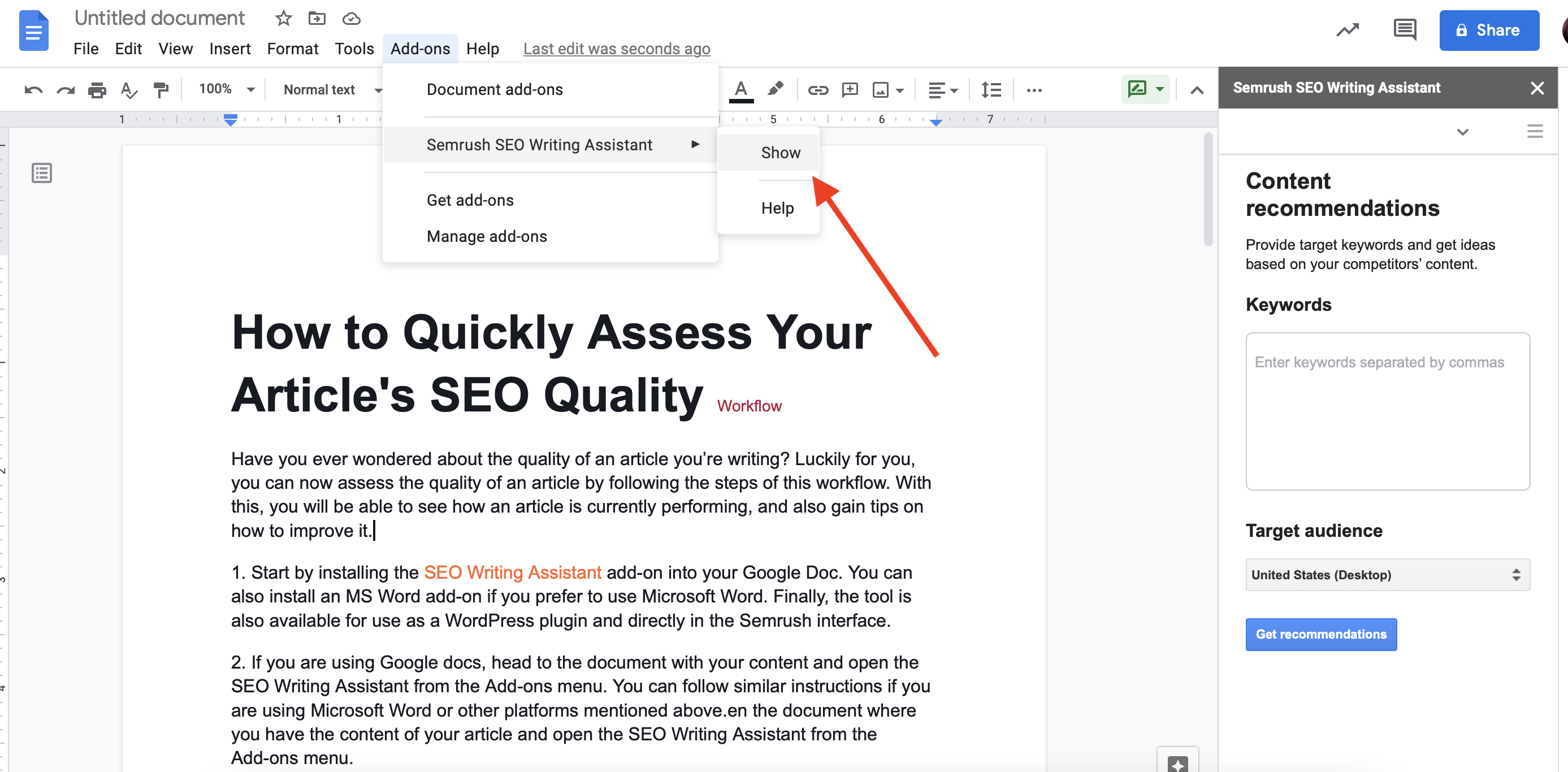Select United States (Desktop) target audience

(1387, 574)
